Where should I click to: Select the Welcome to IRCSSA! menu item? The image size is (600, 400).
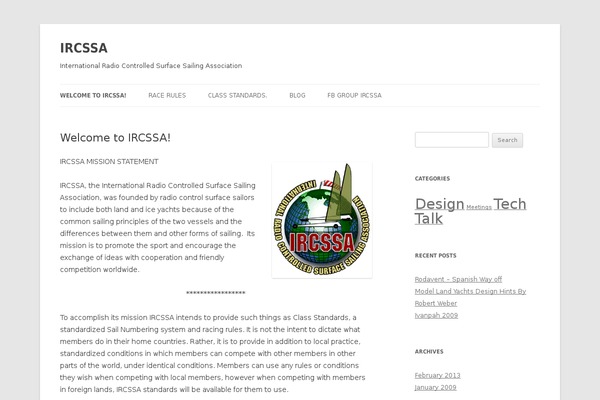point(93,95)
